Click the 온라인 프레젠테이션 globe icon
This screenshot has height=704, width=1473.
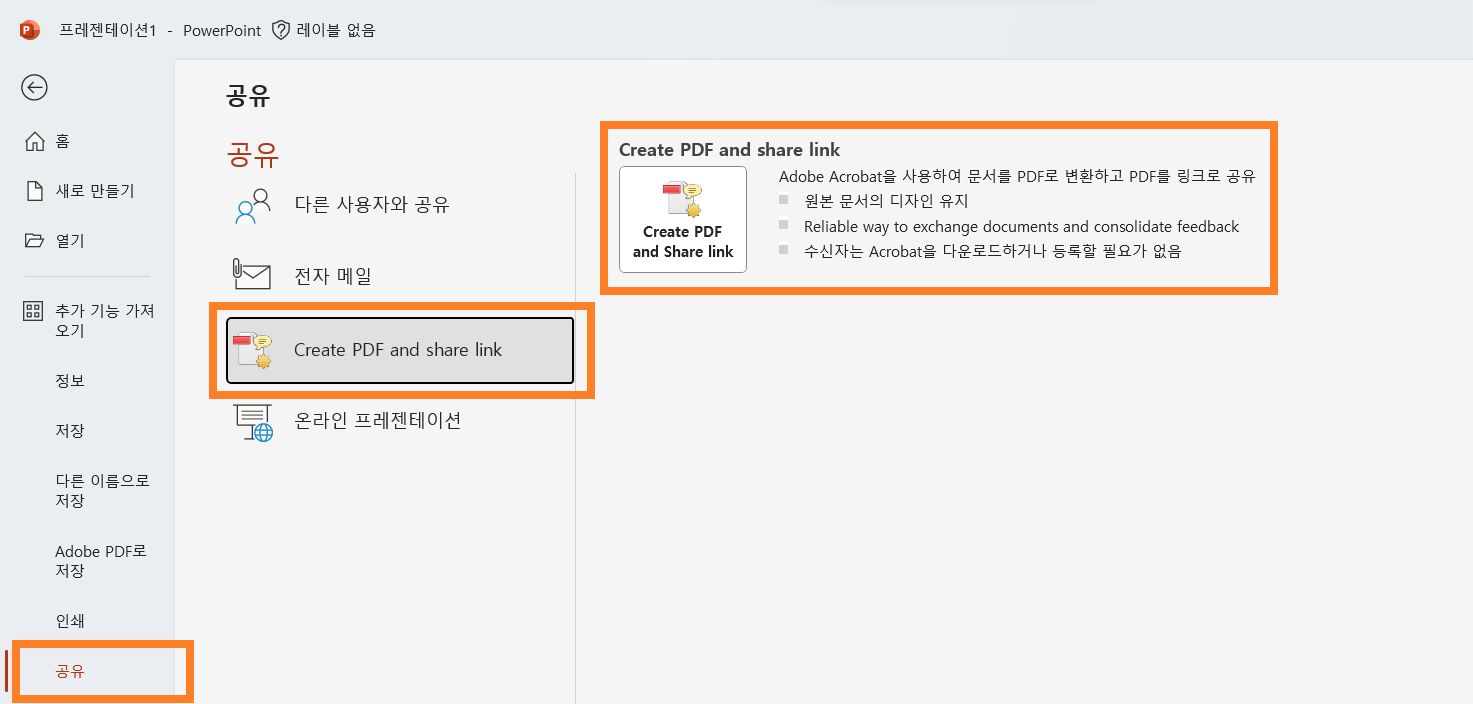(252, 420)
